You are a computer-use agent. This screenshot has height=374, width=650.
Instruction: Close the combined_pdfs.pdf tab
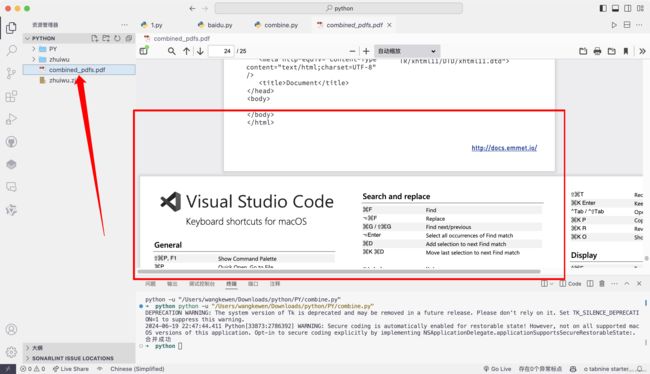click(x=389, y=25)
